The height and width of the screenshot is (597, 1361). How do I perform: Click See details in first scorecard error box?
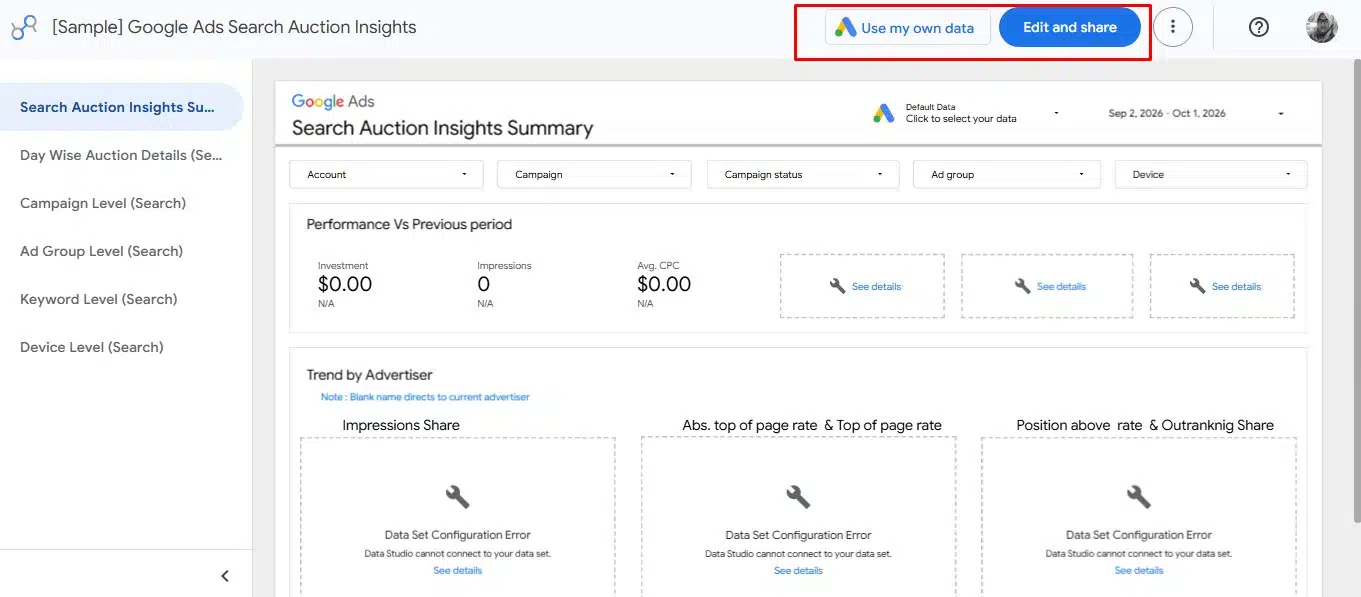[876, 287]
